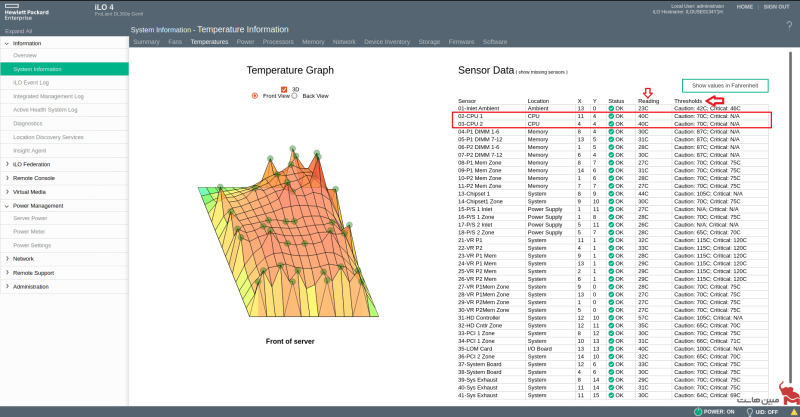Expand the Remote Console section
The image size is (800, 417).
[x=7, y=178]
